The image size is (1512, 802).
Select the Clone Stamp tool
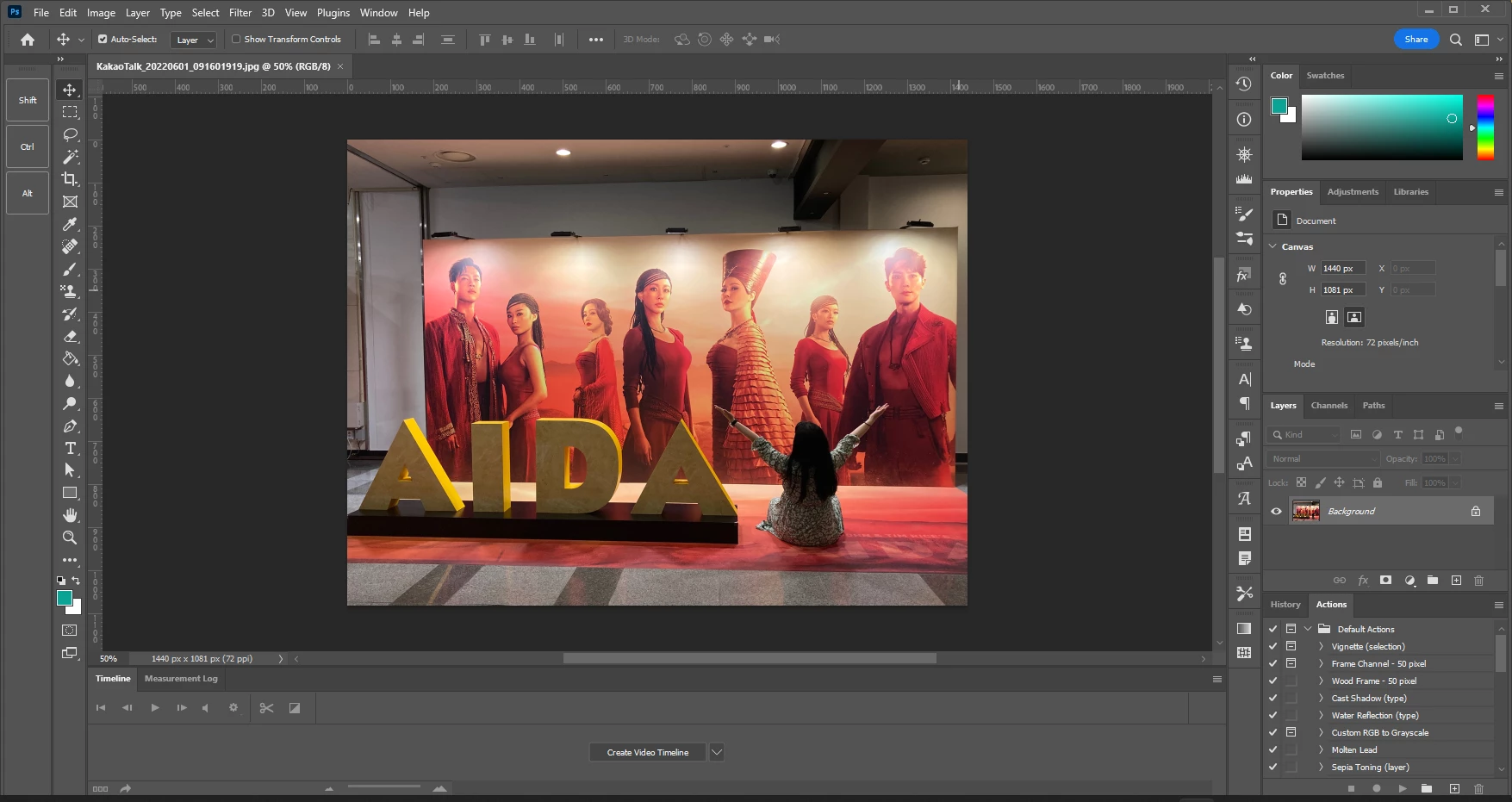70,291
